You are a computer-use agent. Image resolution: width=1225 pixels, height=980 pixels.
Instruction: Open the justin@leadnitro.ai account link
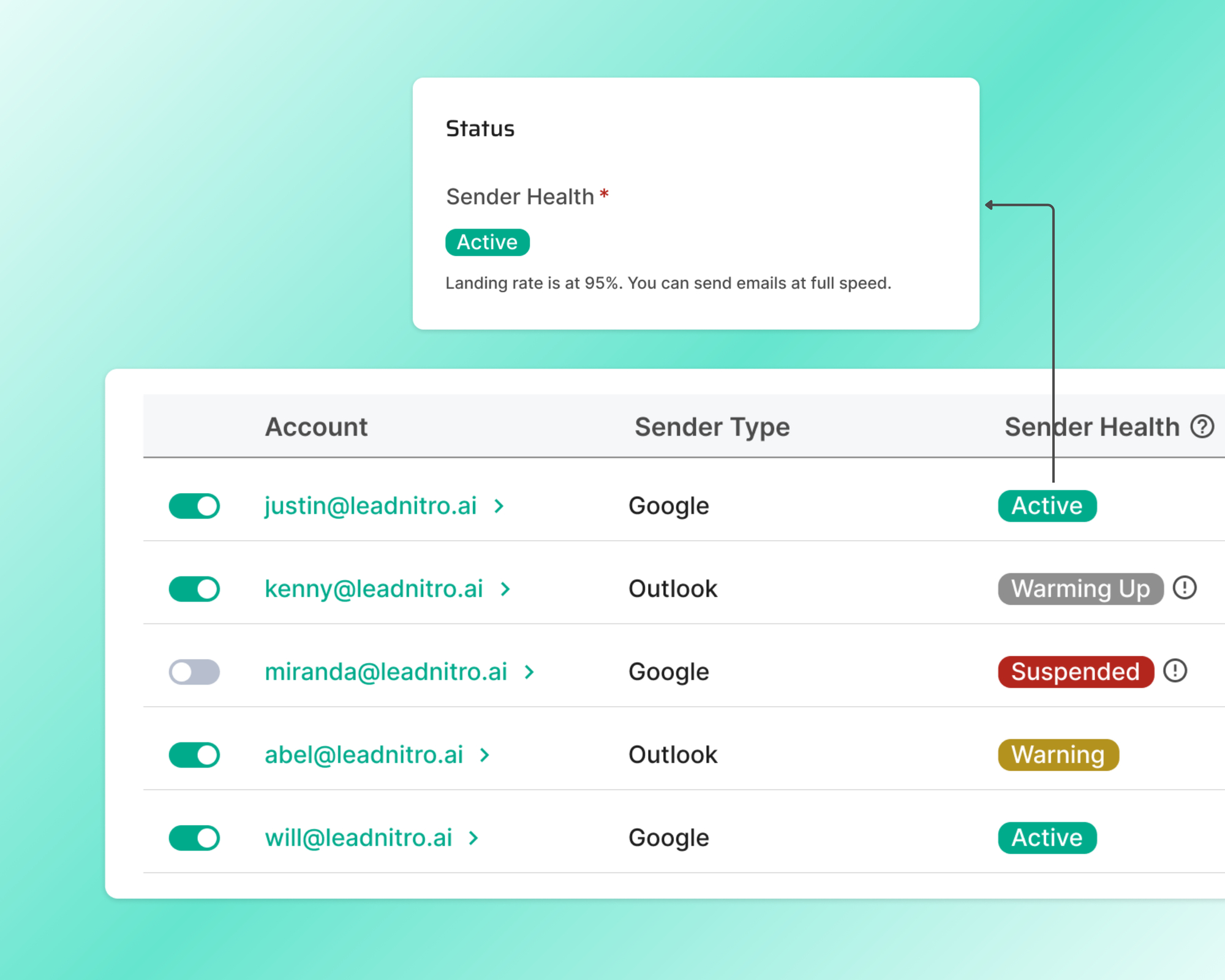tap(371, 506)
